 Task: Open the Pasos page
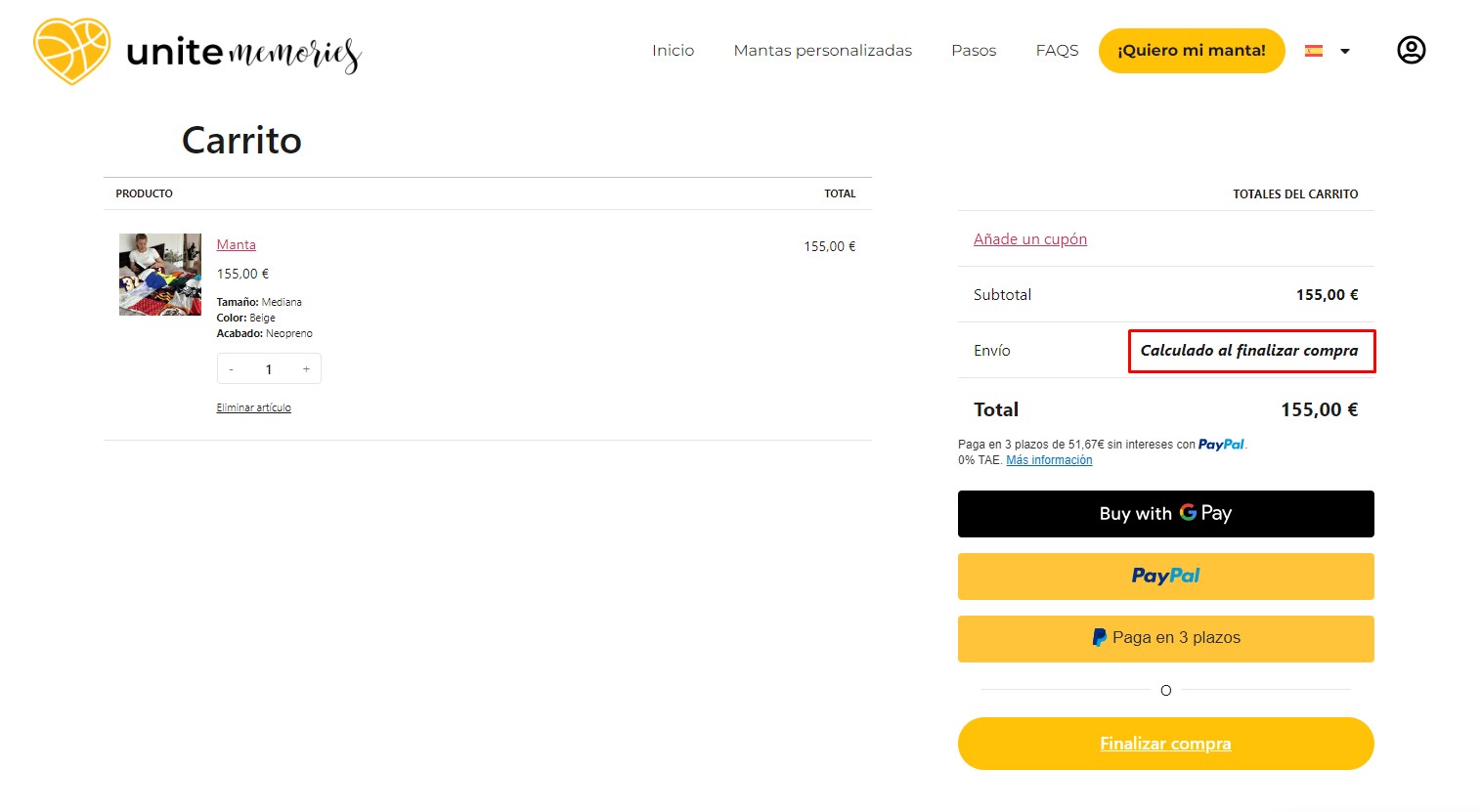(974, 51)
